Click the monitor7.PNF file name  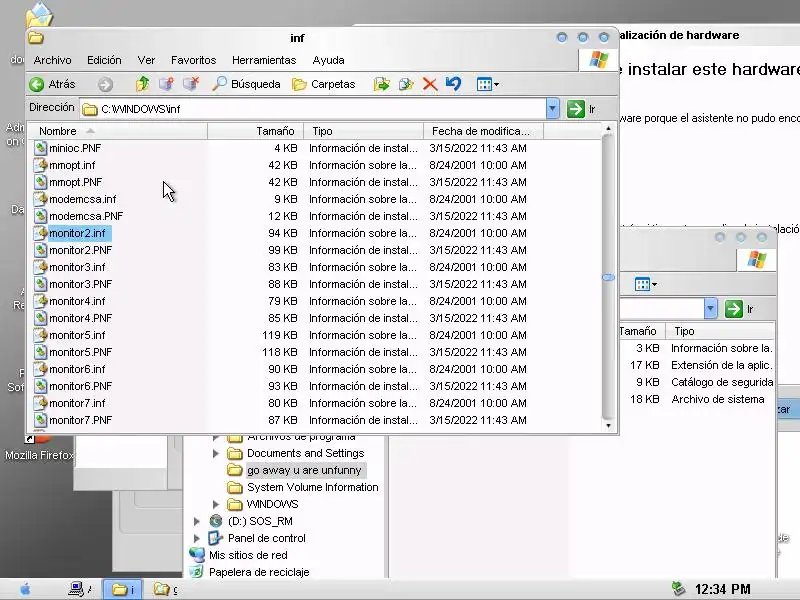[80, 420]
